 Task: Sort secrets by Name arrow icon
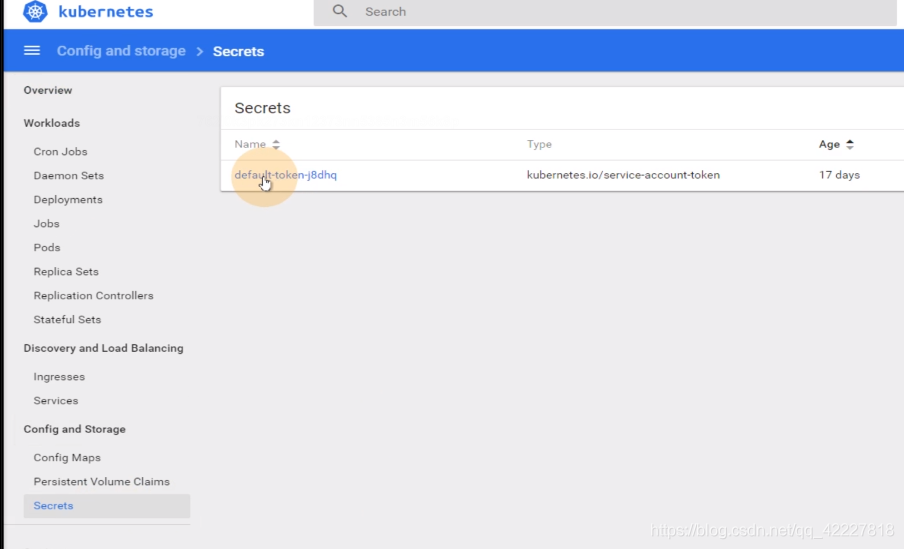[x=276, y=144]
